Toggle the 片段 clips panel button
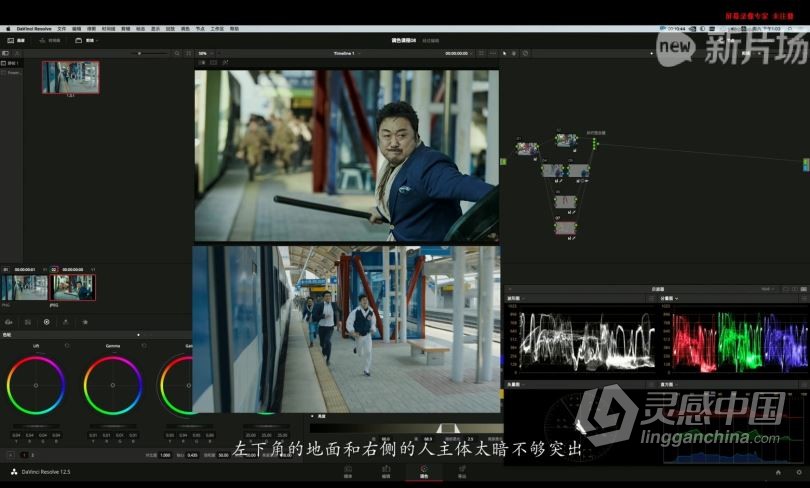Viewport: 810px width, 488px height. click(85, 40)
